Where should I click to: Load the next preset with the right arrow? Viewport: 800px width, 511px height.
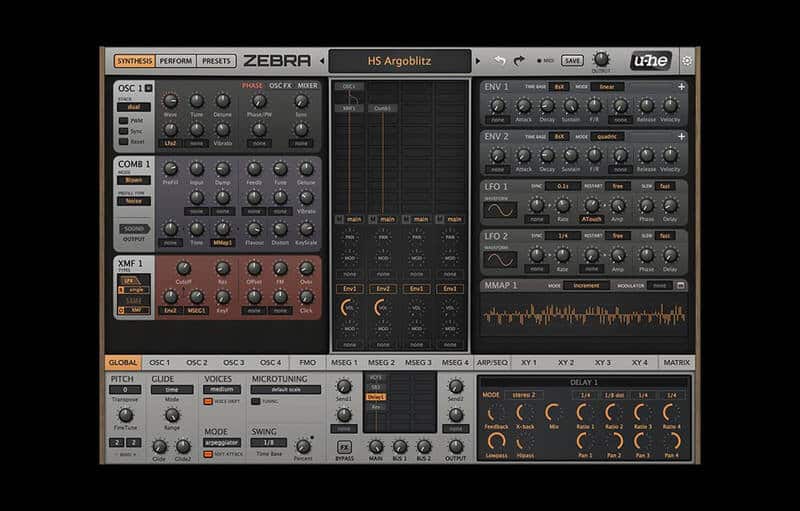(478, 61)
